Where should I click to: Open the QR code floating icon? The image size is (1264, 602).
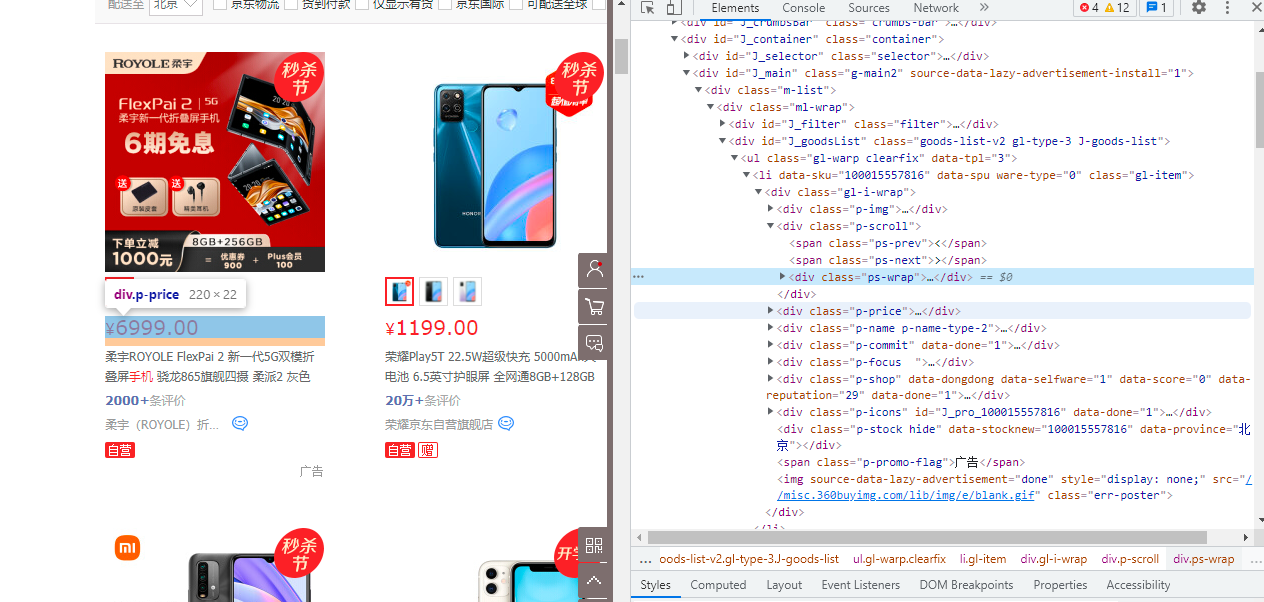pos(595,545)
